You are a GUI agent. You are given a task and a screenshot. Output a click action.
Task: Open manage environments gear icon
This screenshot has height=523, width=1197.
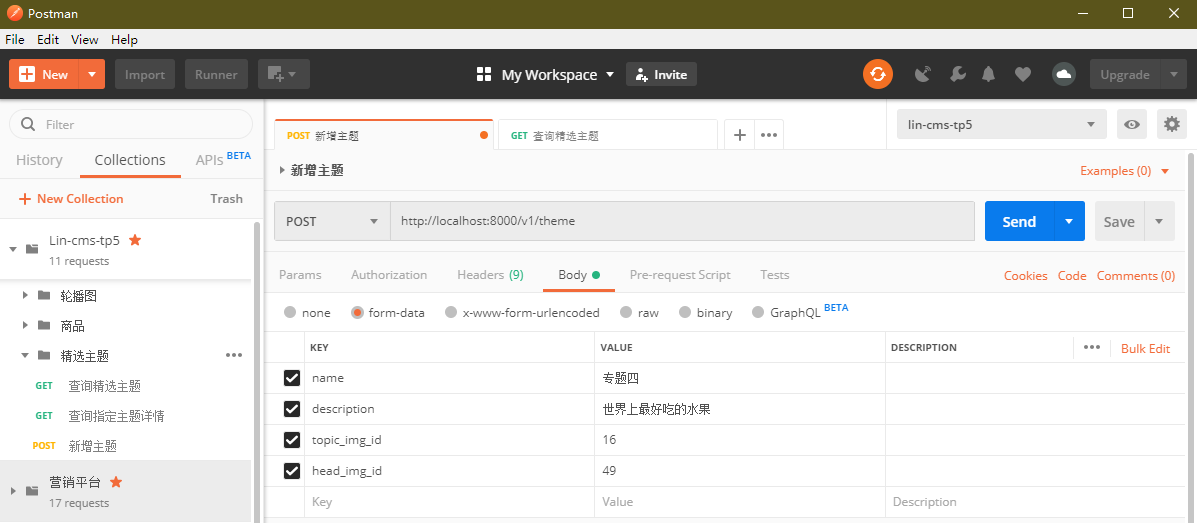[1172, 124]
